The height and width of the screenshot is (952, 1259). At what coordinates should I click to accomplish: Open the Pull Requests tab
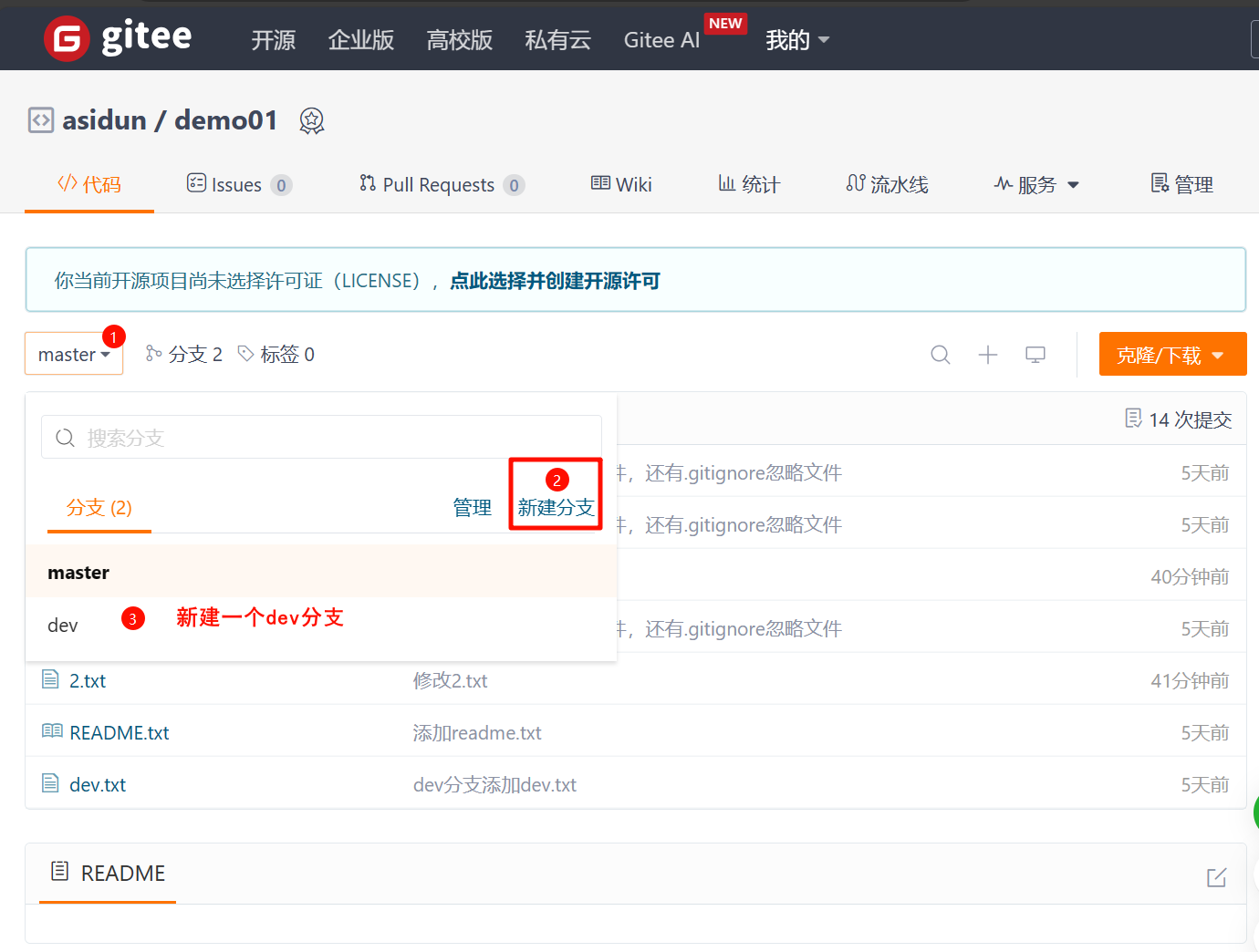[442, 184]
